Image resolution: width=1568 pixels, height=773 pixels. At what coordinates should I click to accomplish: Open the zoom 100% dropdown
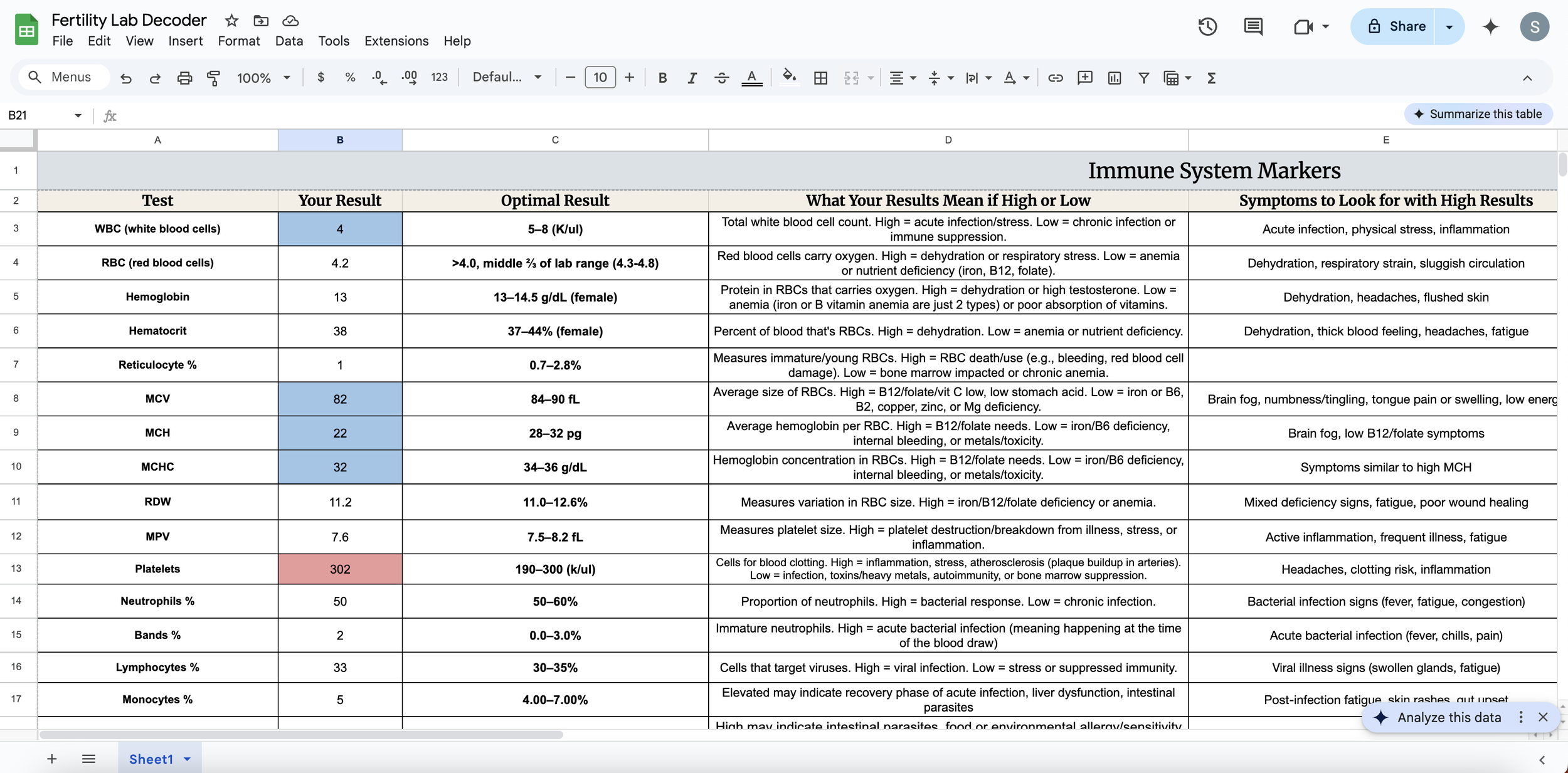tap(263, 78)
